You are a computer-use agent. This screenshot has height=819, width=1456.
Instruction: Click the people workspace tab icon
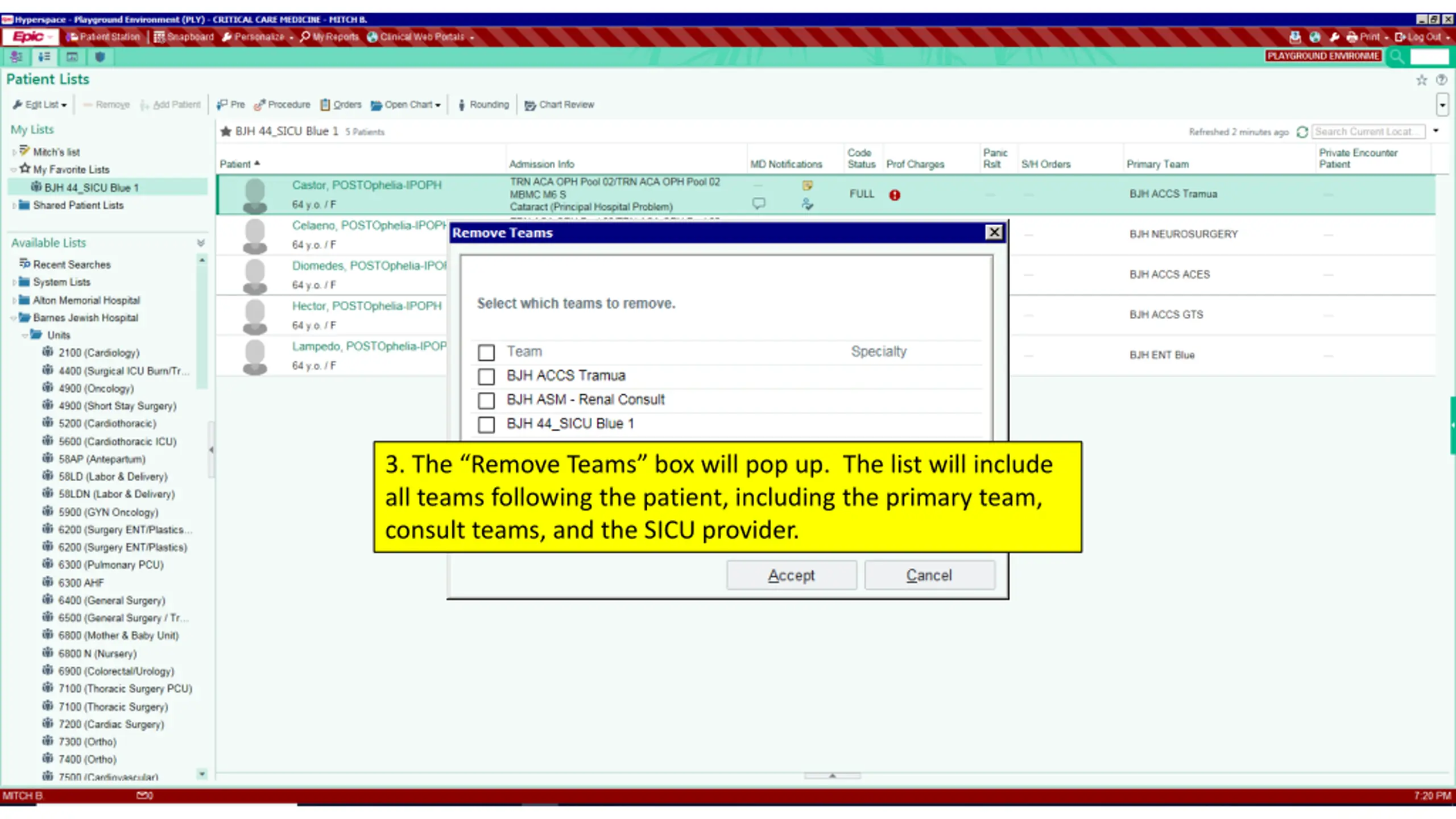pyautogui.click(x=16, y=57)
